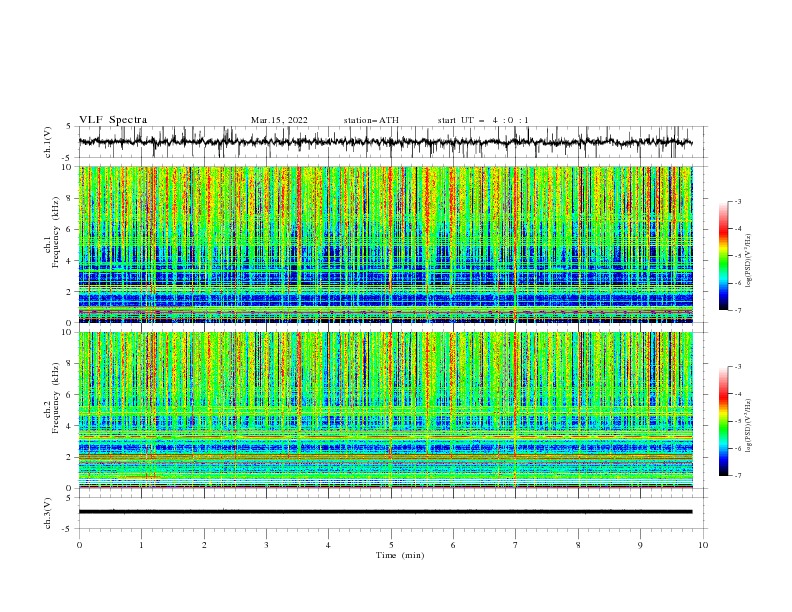Click the ch.1 "Frequency (kHz)" axis label

click(56, 233)
